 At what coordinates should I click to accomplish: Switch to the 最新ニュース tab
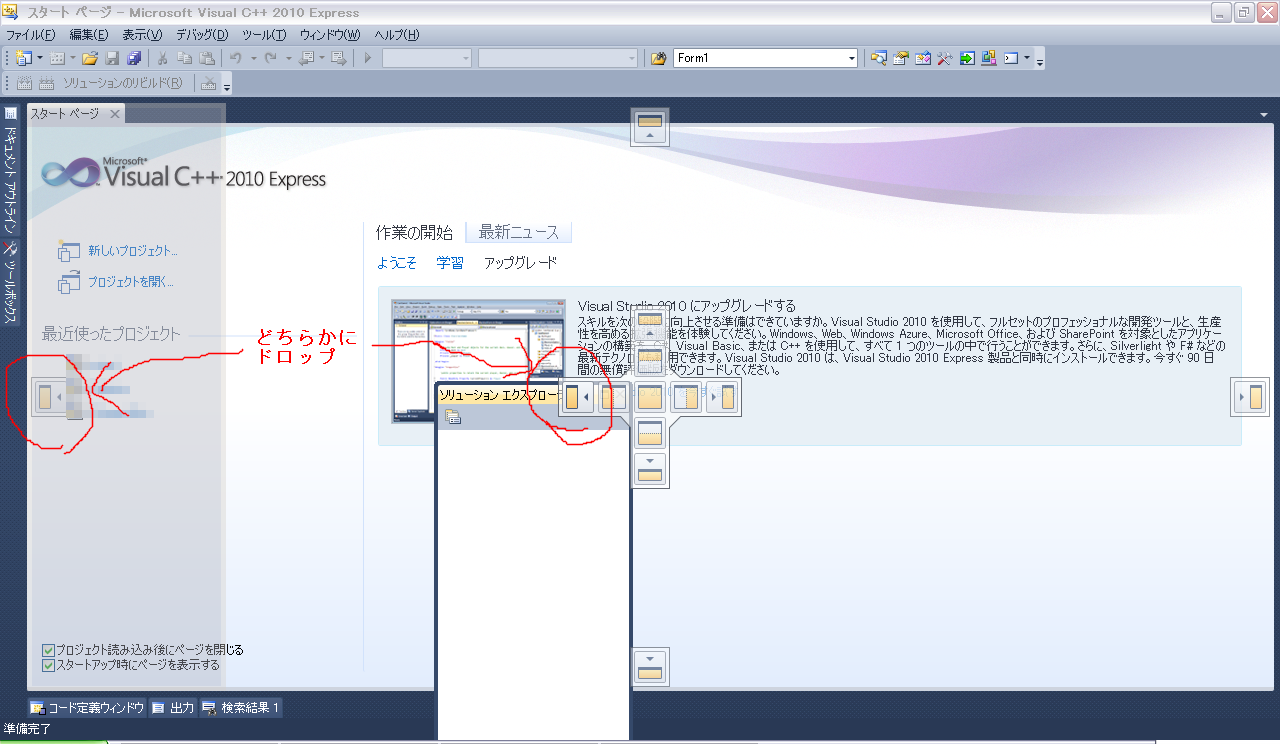(x=518, y=232)
